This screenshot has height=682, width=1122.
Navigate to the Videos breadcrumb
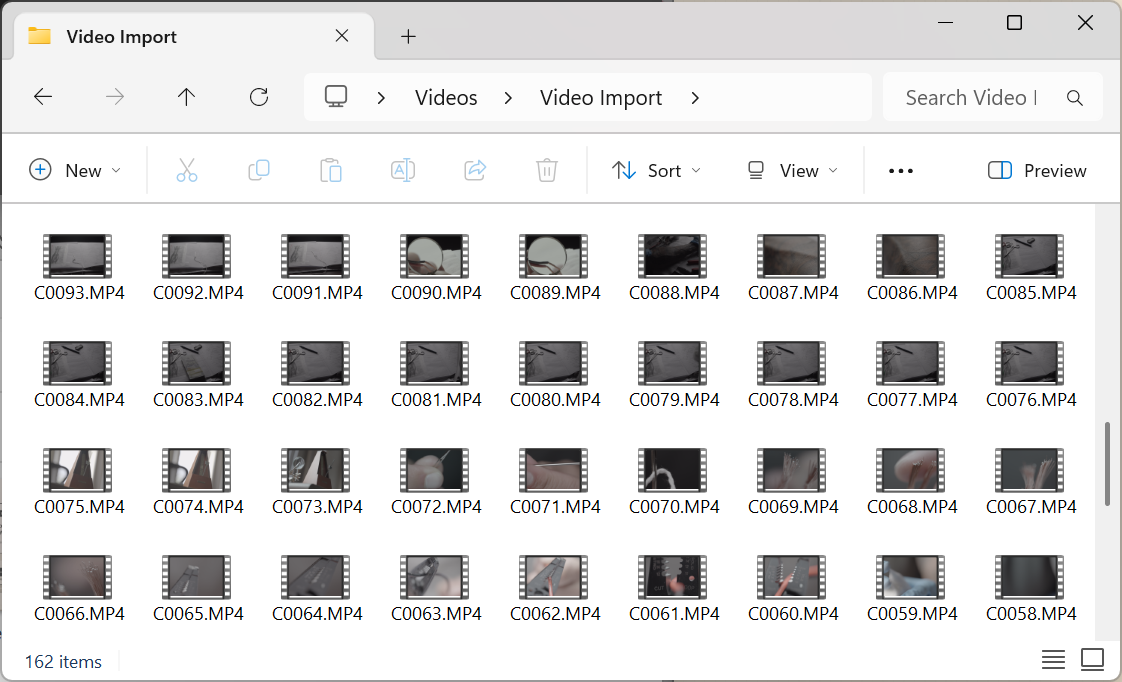[x=445, y=97]
